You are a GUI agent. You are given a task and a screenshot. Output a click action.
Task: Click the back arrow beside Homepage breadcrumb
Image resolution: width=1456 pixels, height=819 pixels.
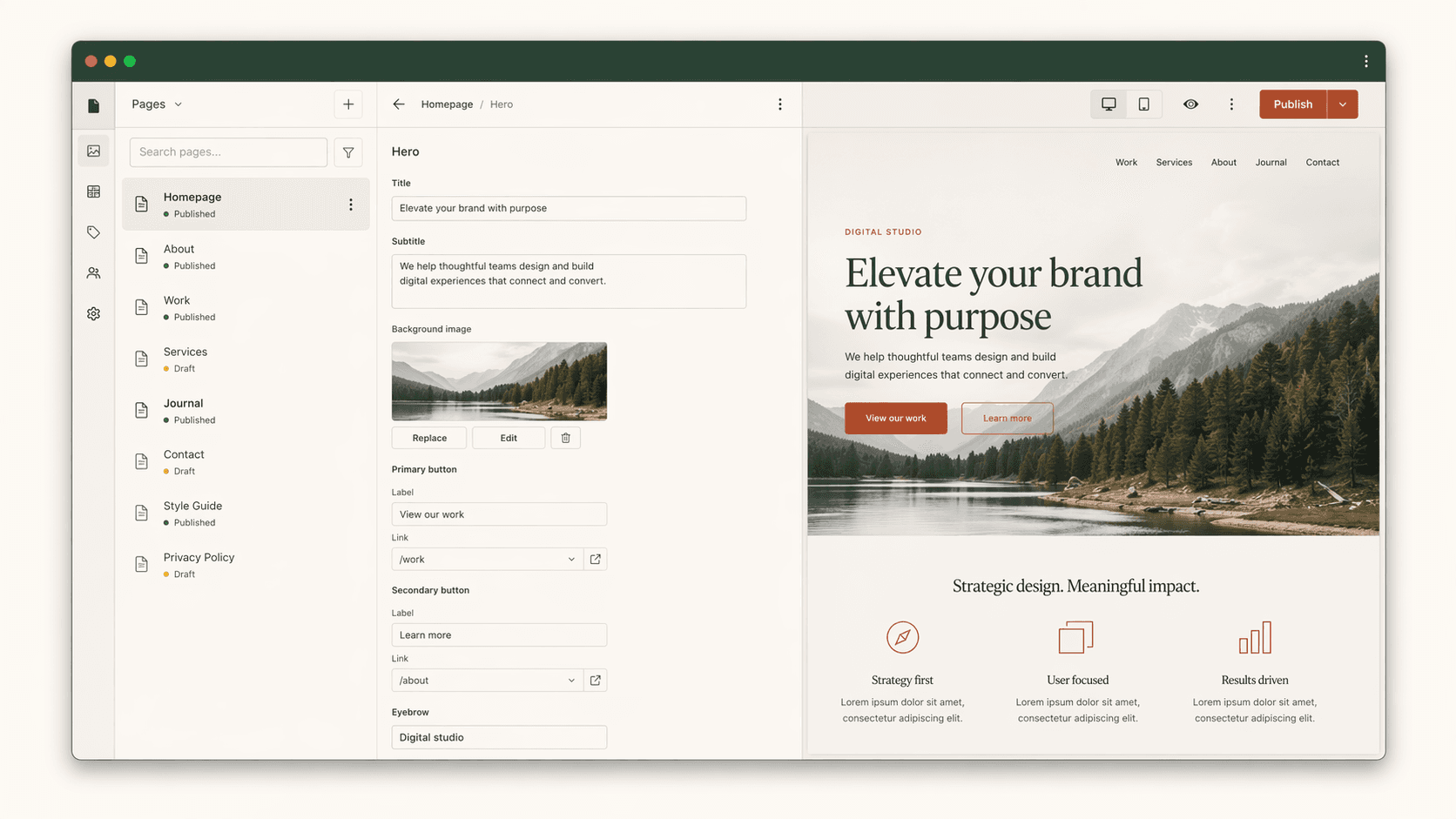click(399, 104)
